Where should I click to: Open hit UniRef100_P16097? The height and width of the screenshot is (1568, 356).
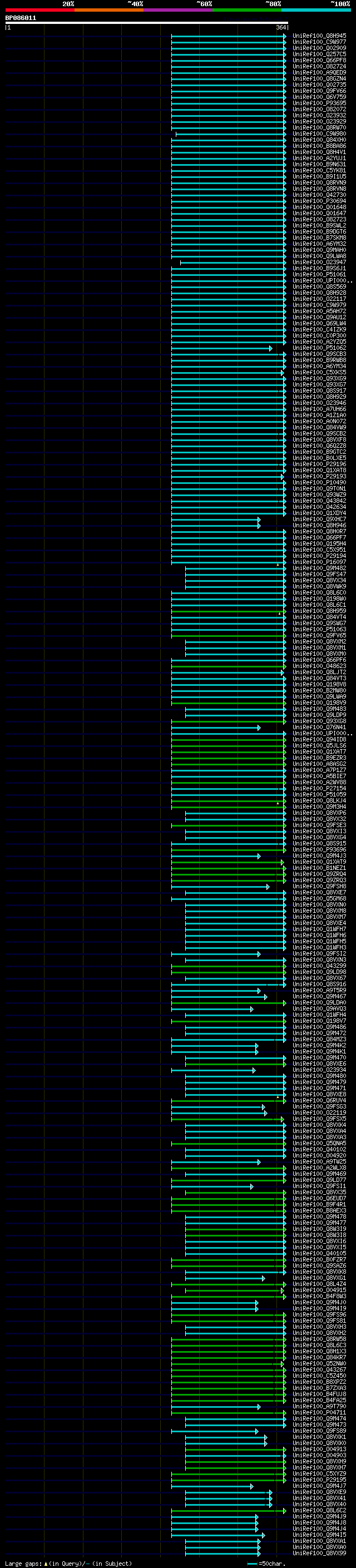click(x=319, y=562)
